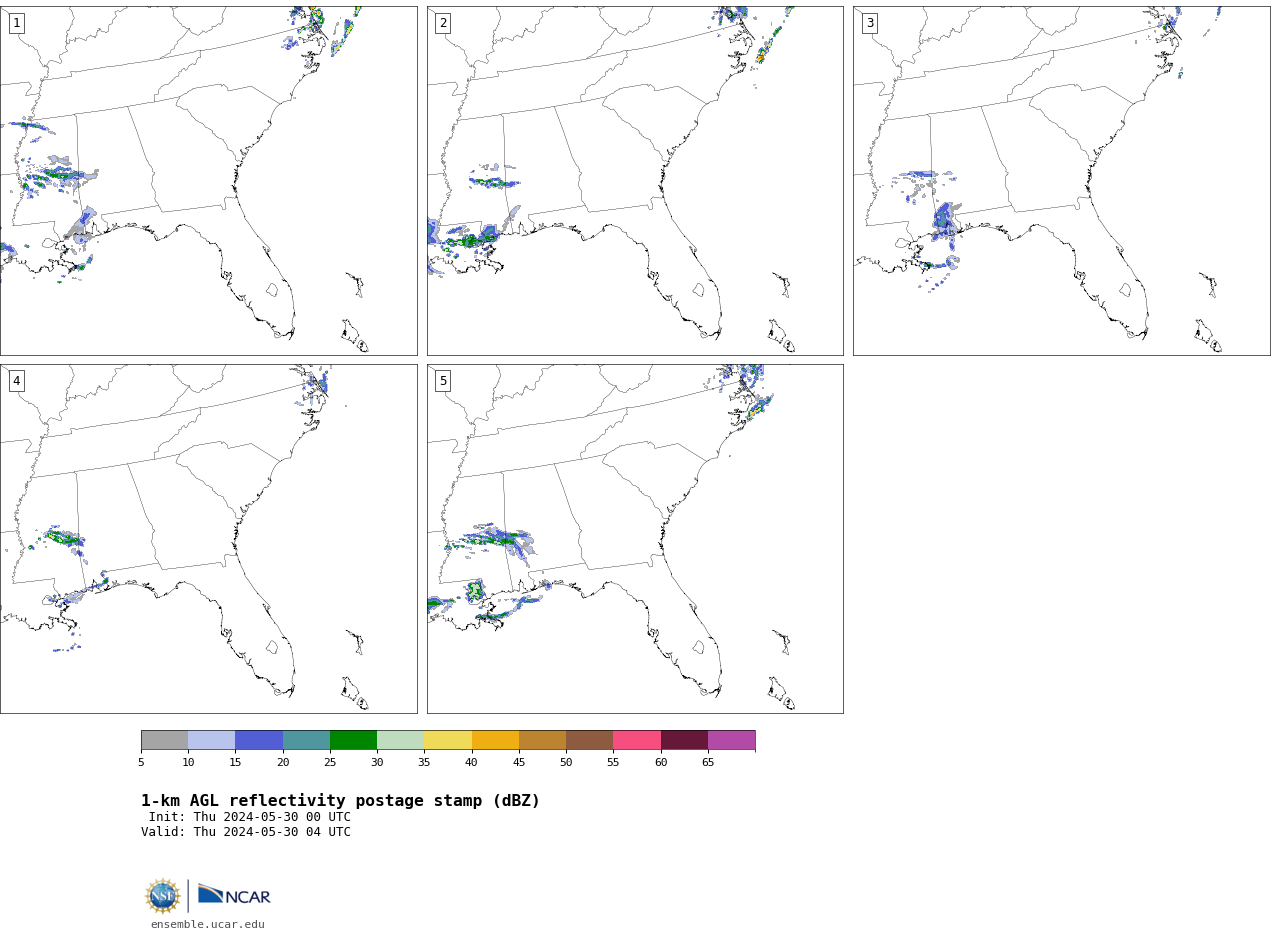Click the colorbar tick label 45
The width and height of the screenshot is (1280, 936).
[x=519, y=763]
